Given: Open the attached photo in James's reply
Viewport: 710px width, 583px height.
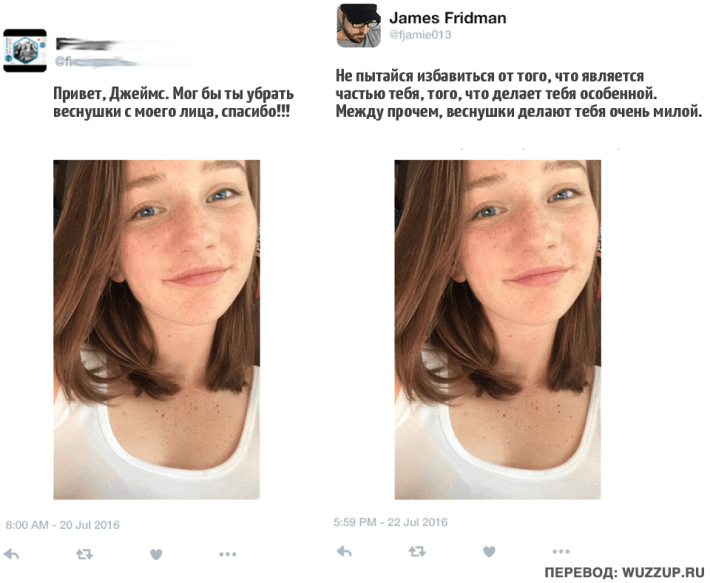Looking at the screenshot, I should click(498, 330).
